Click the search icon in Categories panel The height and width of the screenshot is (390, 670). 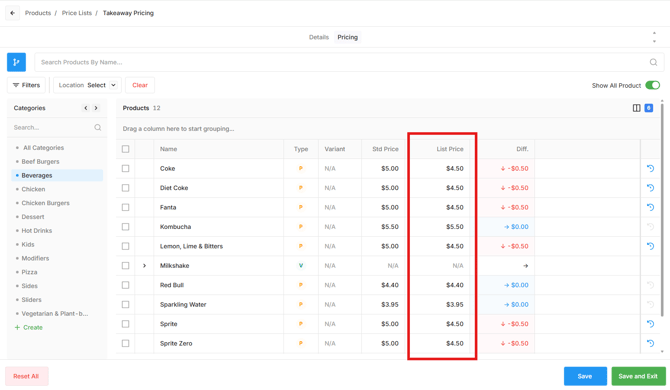[x=97, y=127]
